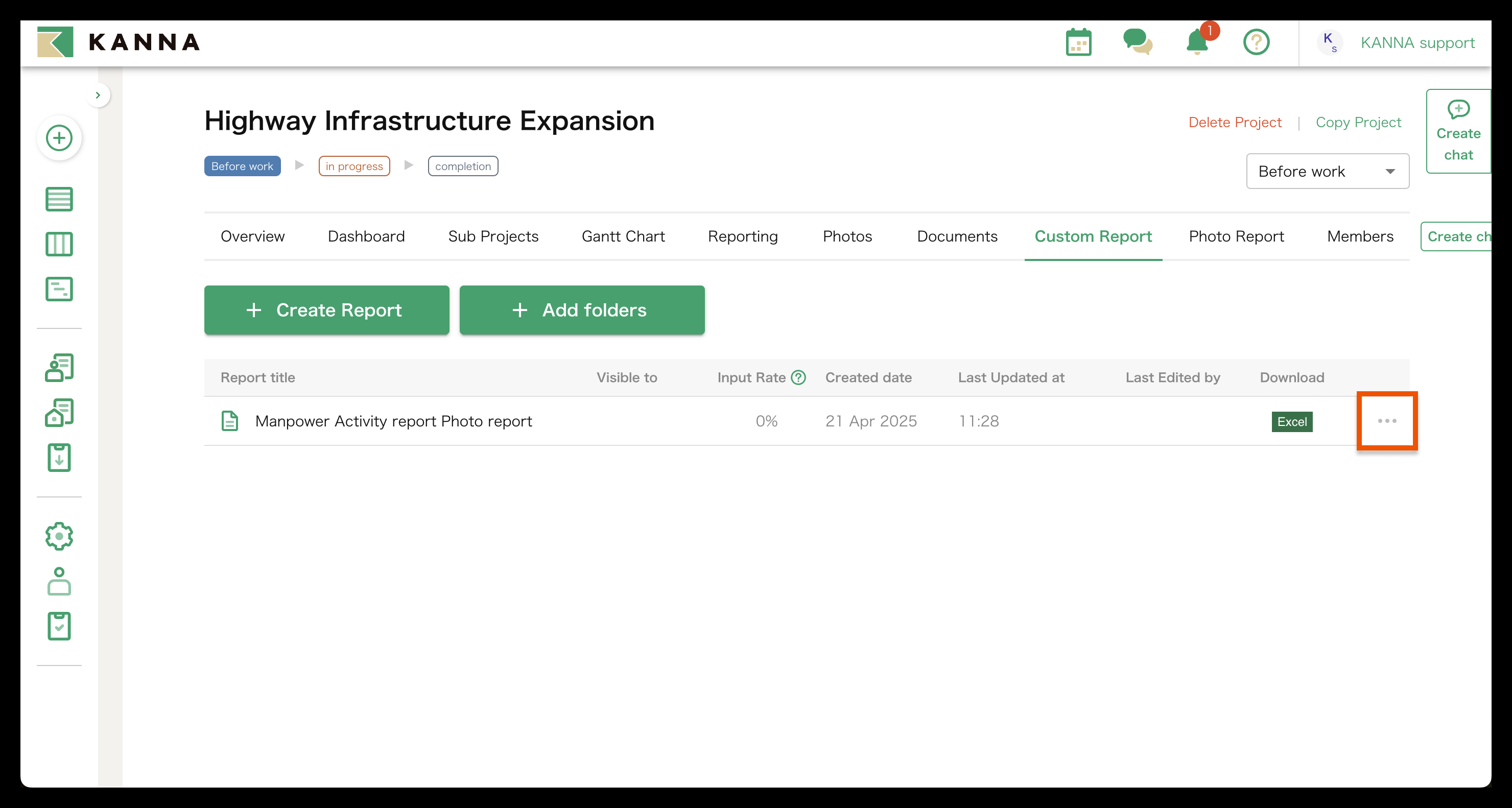The height and width of the screenshot is (808, 1512).
Task: Open the settings gear in sidebar
Action: 59,536
